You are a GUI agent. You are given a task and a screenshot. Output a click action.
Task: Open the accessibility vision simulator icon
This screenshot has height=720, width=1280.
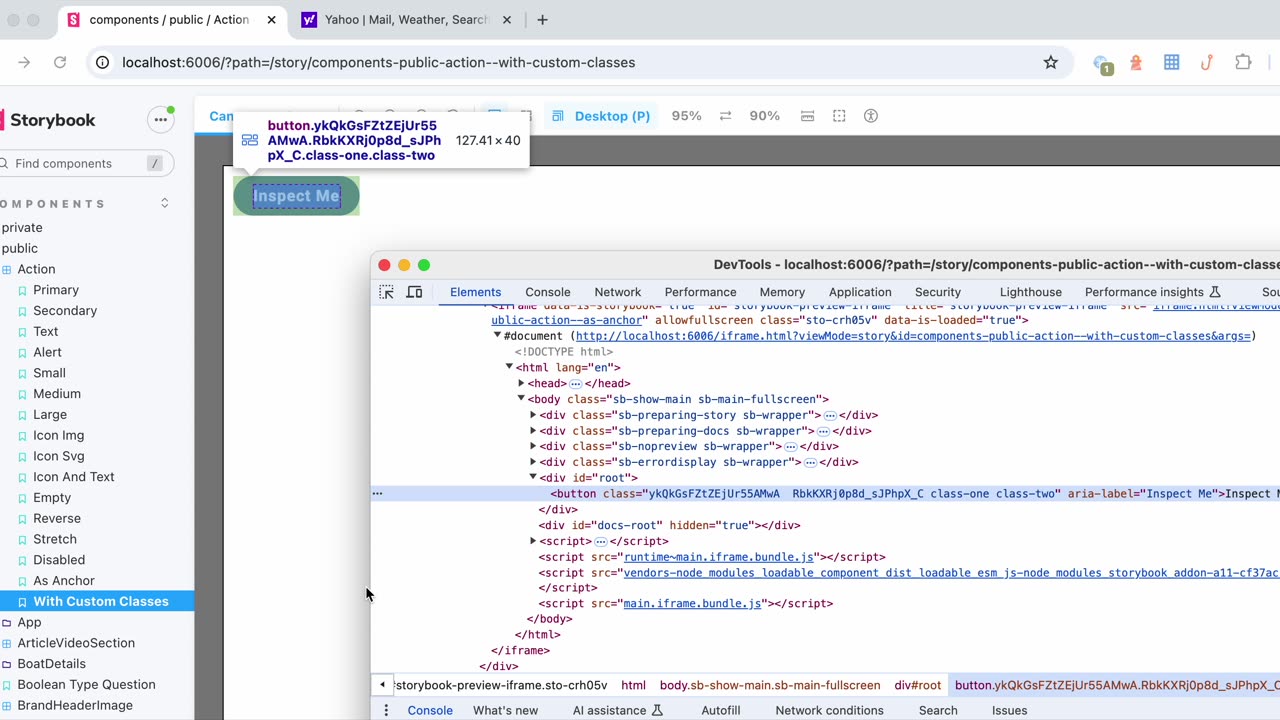[x=871, y=116]
